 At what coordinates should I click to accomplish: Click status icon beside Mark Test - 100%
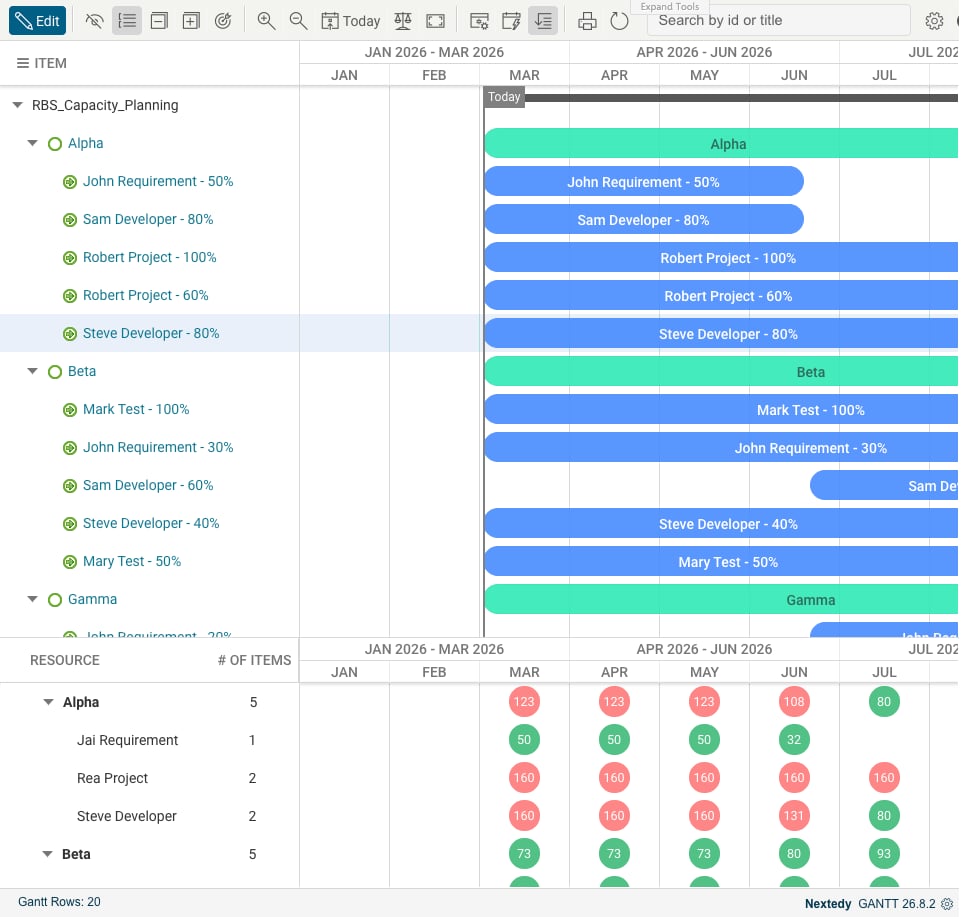coord(70,410)
